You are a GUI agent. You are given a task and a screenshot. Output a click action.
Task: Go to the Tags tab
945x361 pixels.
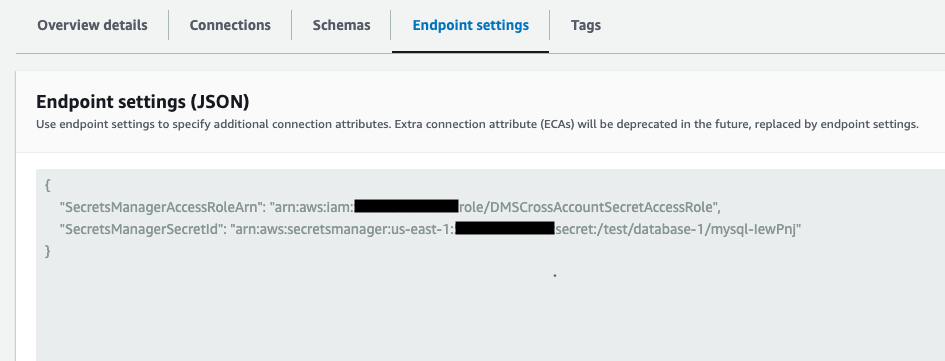tap(586, 25)
